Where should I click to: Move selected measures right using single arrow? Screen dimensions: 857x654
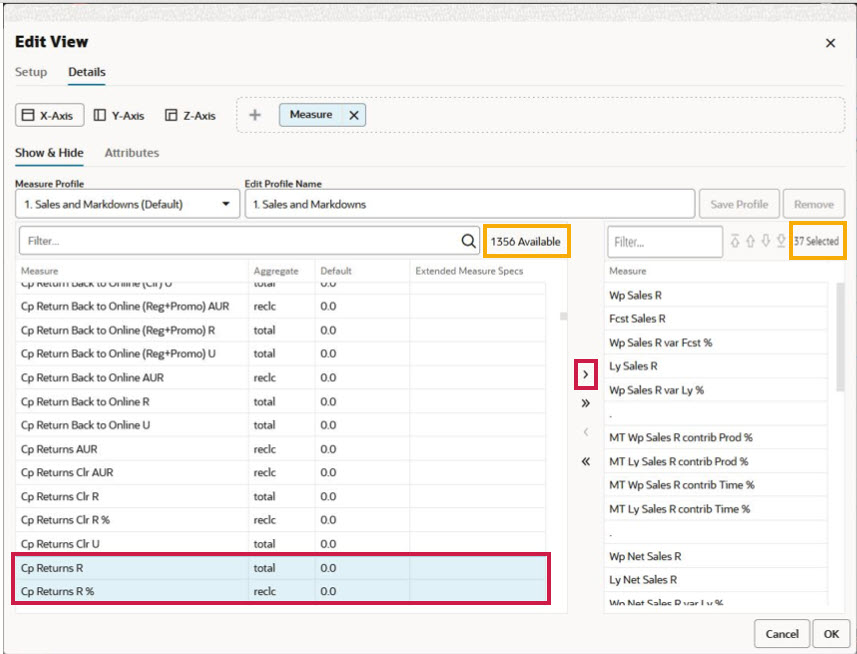pyautogui.click(x=585, y=374)
